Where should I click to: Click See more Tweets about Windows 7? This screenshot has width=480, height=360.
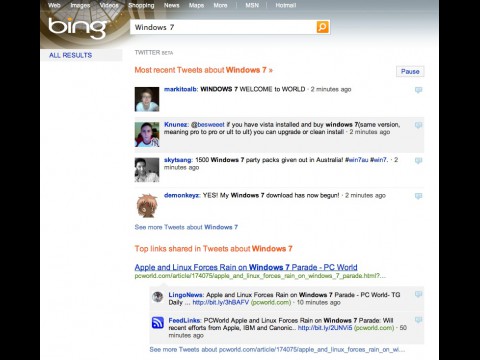tap(186, 227)
